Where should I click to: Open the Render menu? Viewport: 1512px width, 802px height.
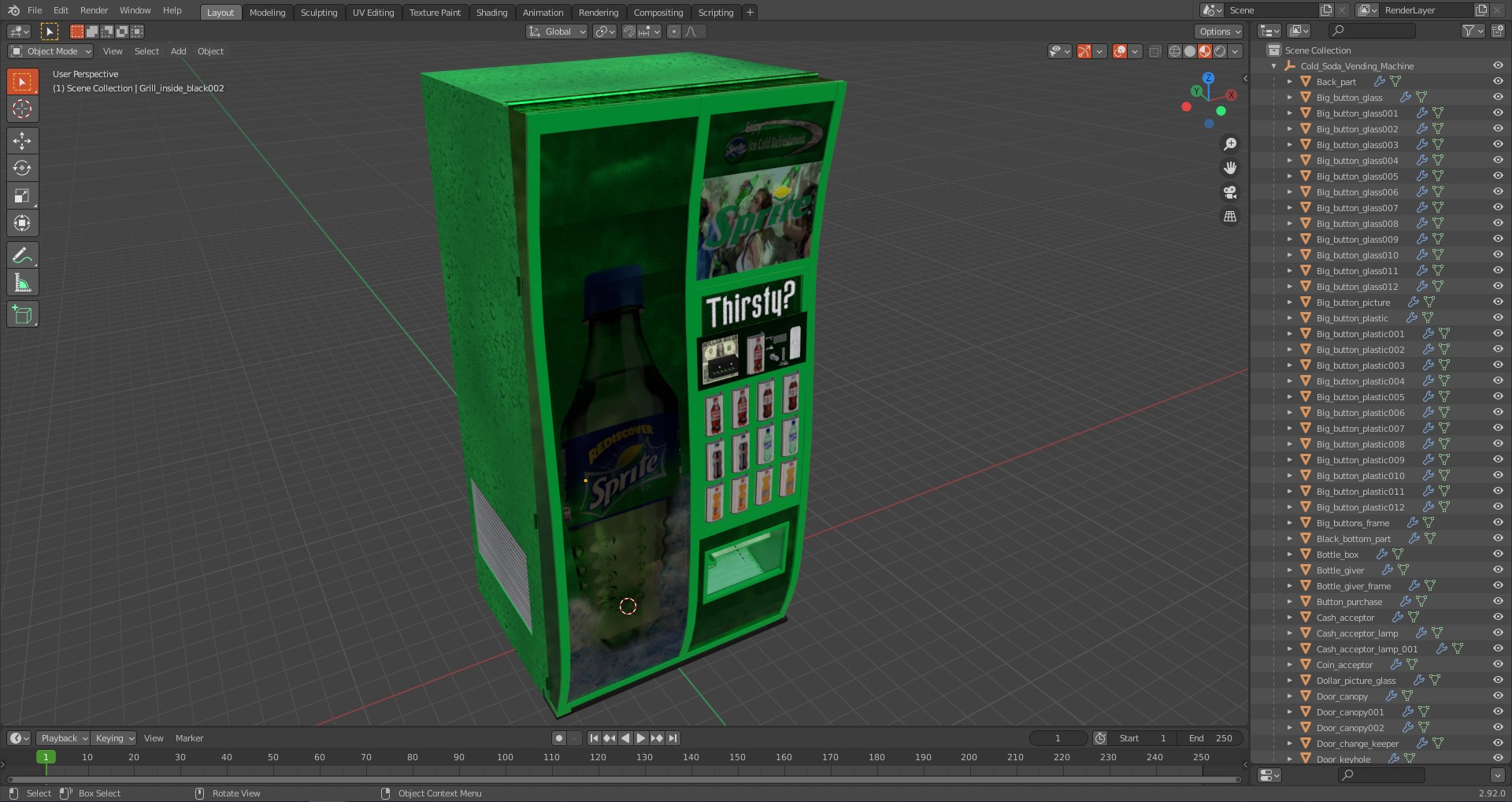(94, 10)
